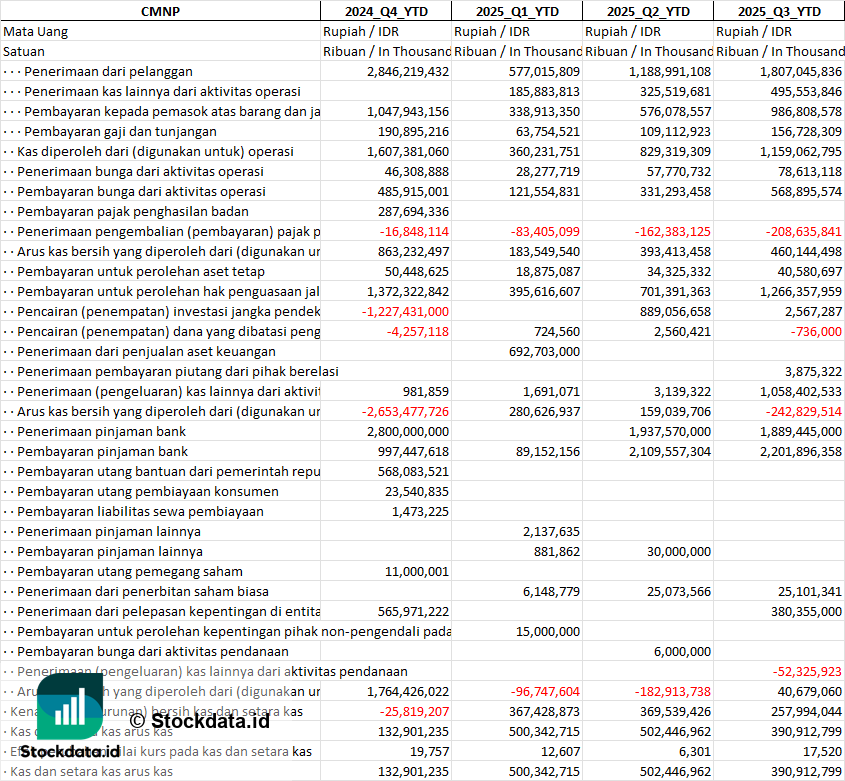
Task: Select the CMNP header cell
Action: coord(160,11)
